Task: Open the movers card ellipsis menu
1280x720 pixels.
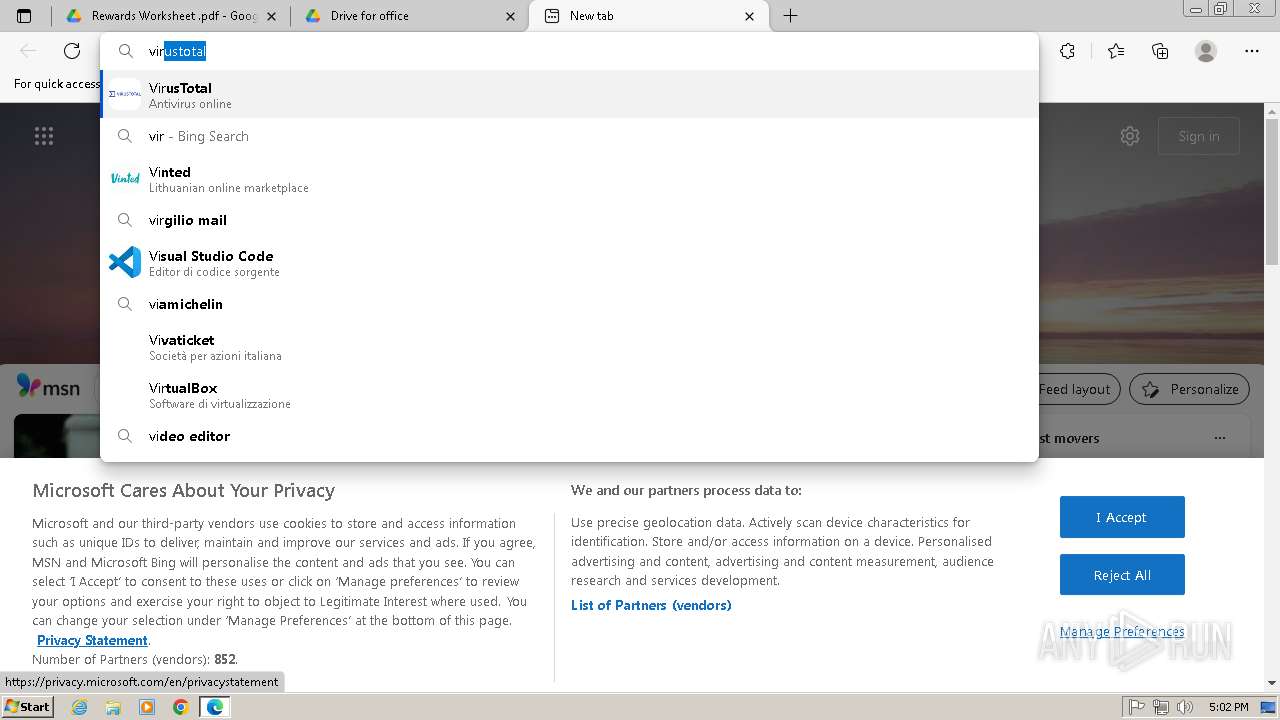Action: pos(1219,438)
